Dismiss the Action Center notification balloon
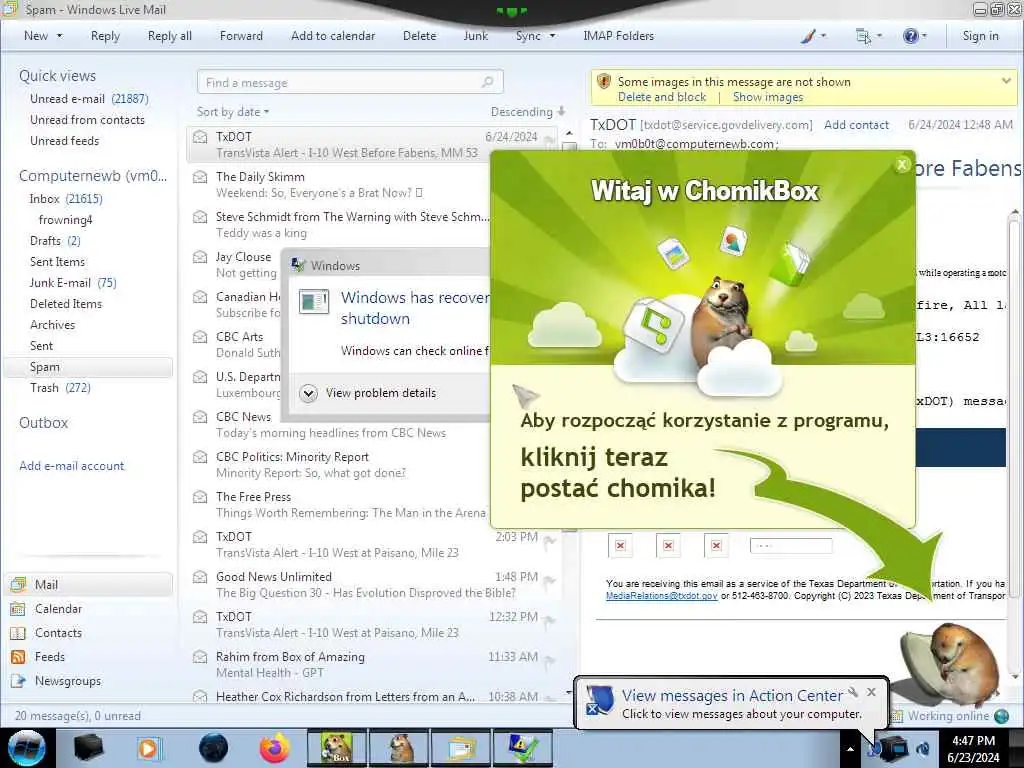Image resolution: width=1024 pixels, height=768 pixels. pyautogui.click(x=871, y=692)
